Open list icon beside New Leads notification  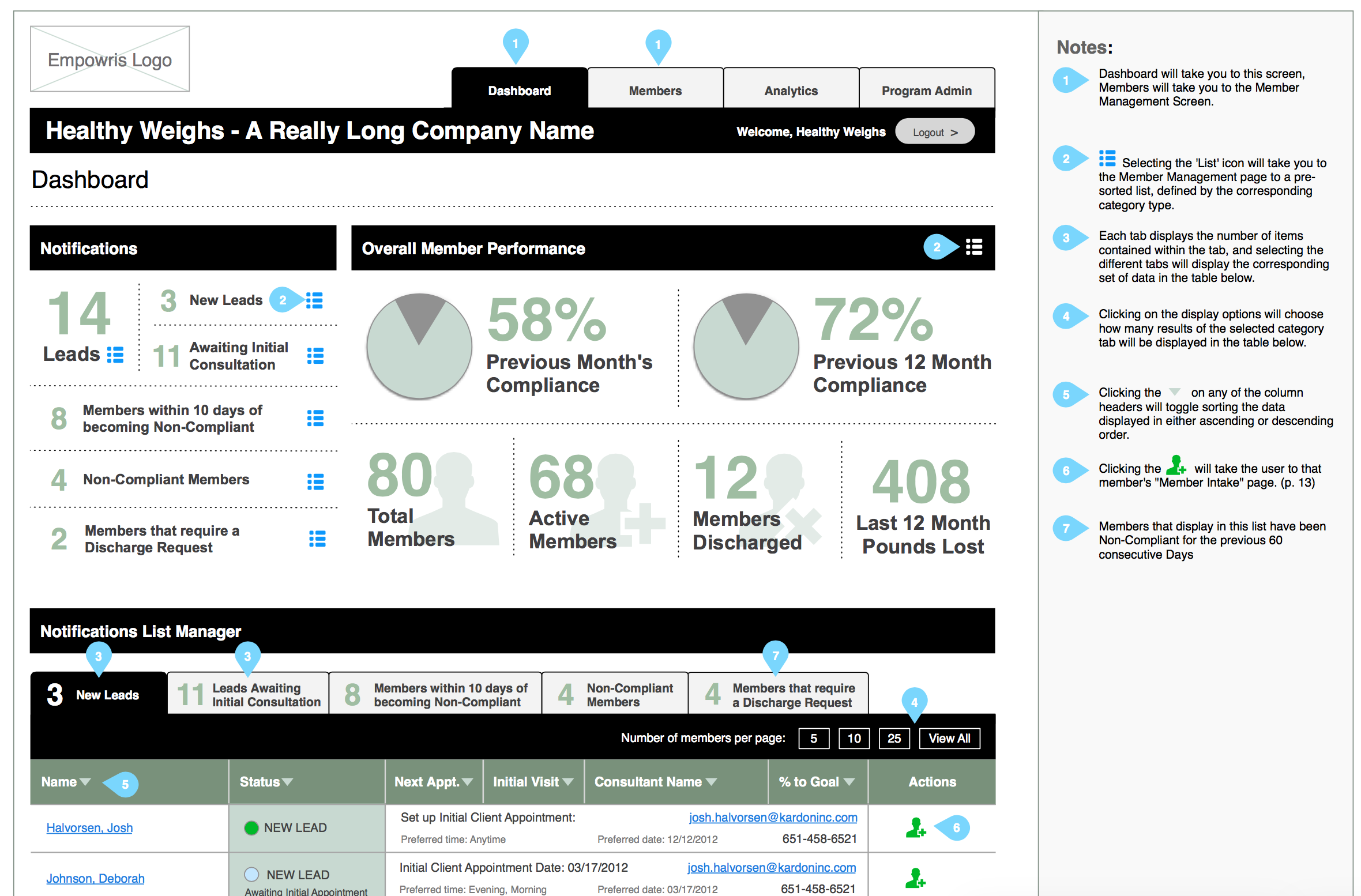pos(314,300)
